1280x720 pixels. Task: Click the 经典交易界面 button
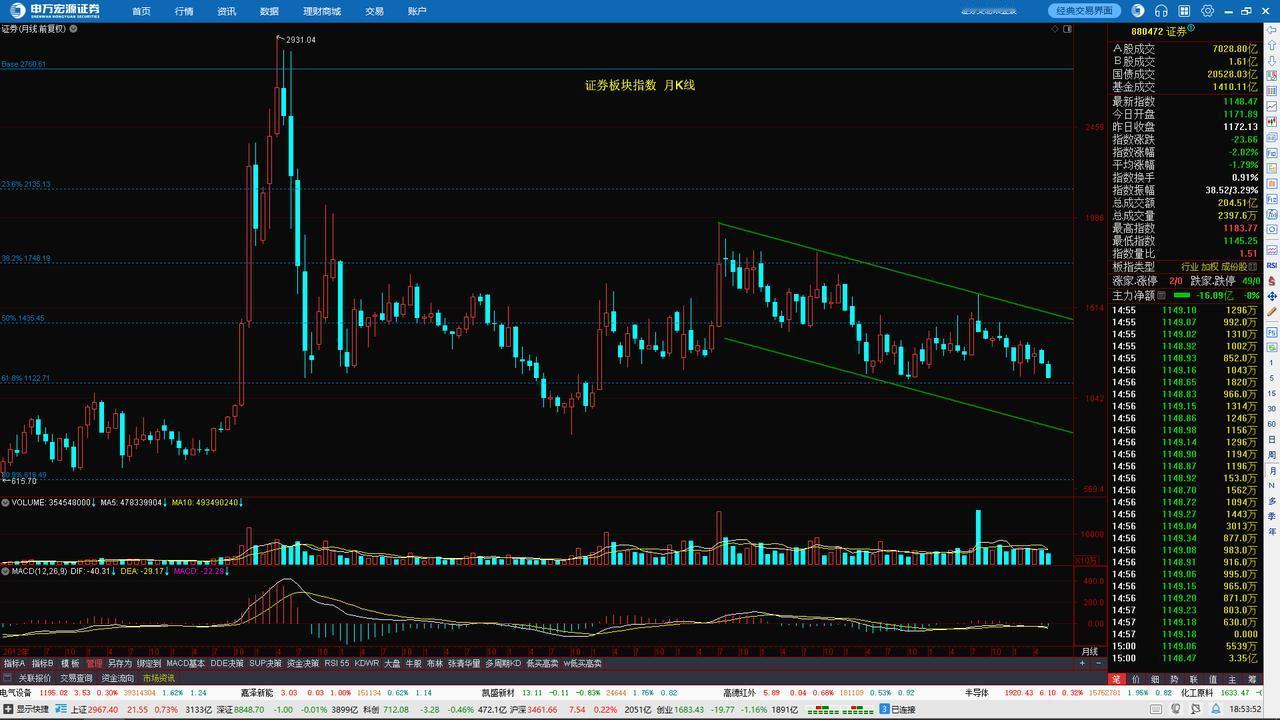tap(1085, 11)
